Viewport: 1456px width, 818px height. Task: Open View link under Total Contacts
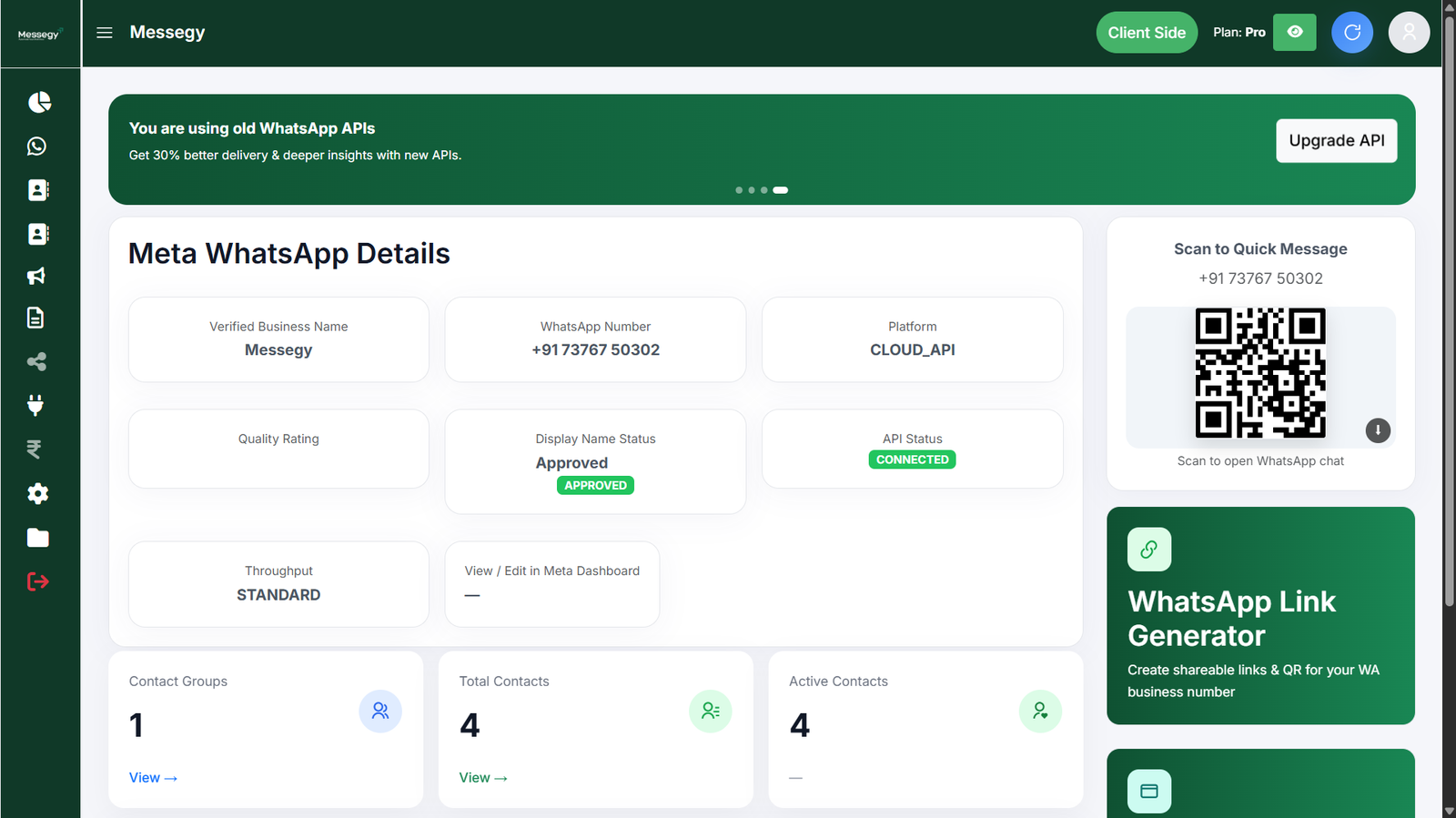click(483, 778)
